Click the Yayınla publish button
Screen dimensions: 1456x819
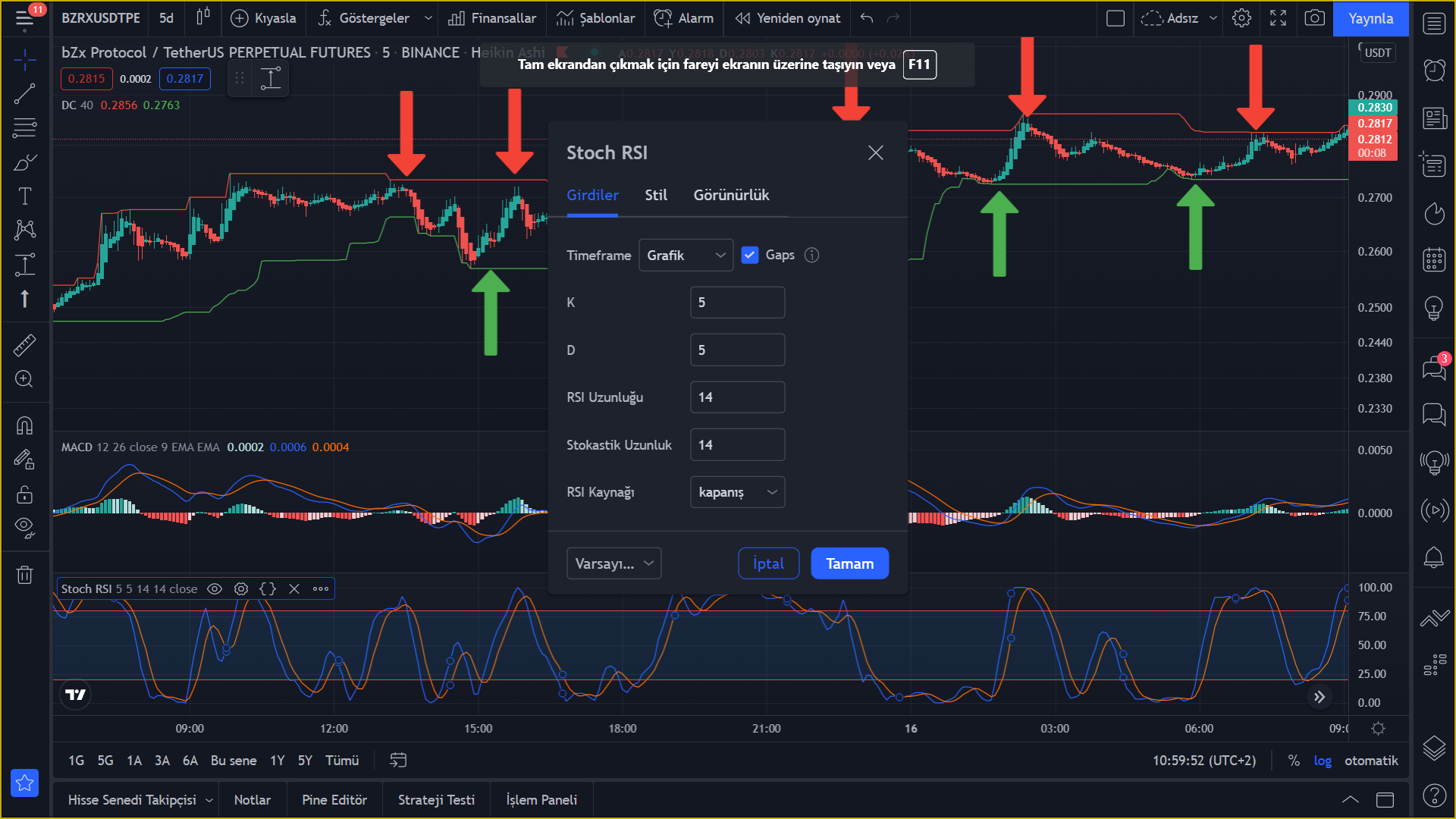[1370, 18]
